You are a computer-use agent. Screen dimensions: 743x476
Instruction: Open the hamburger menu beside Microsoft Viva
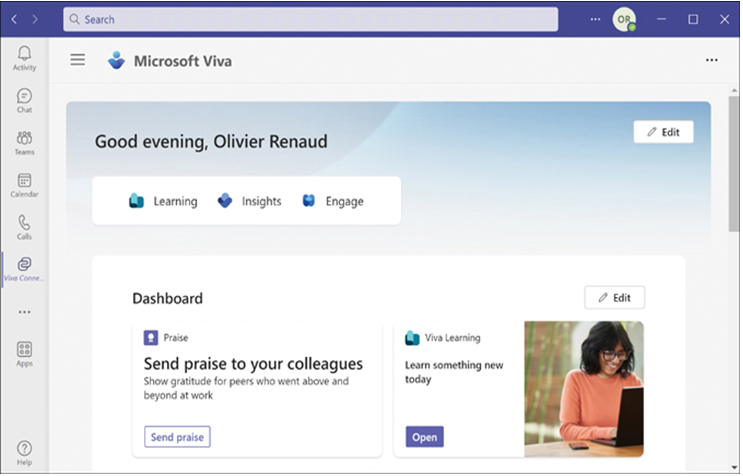tap(78, 60)
